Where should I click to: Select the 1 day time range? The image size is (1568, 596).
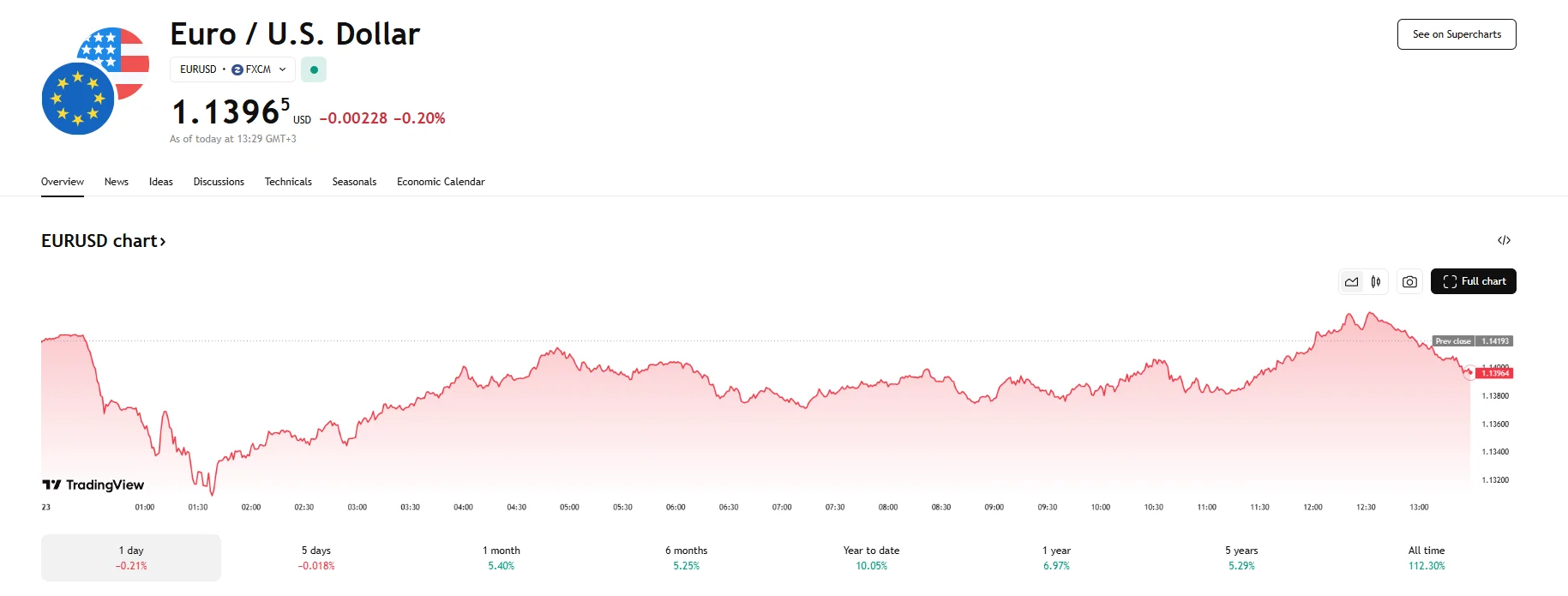[131, 557]
